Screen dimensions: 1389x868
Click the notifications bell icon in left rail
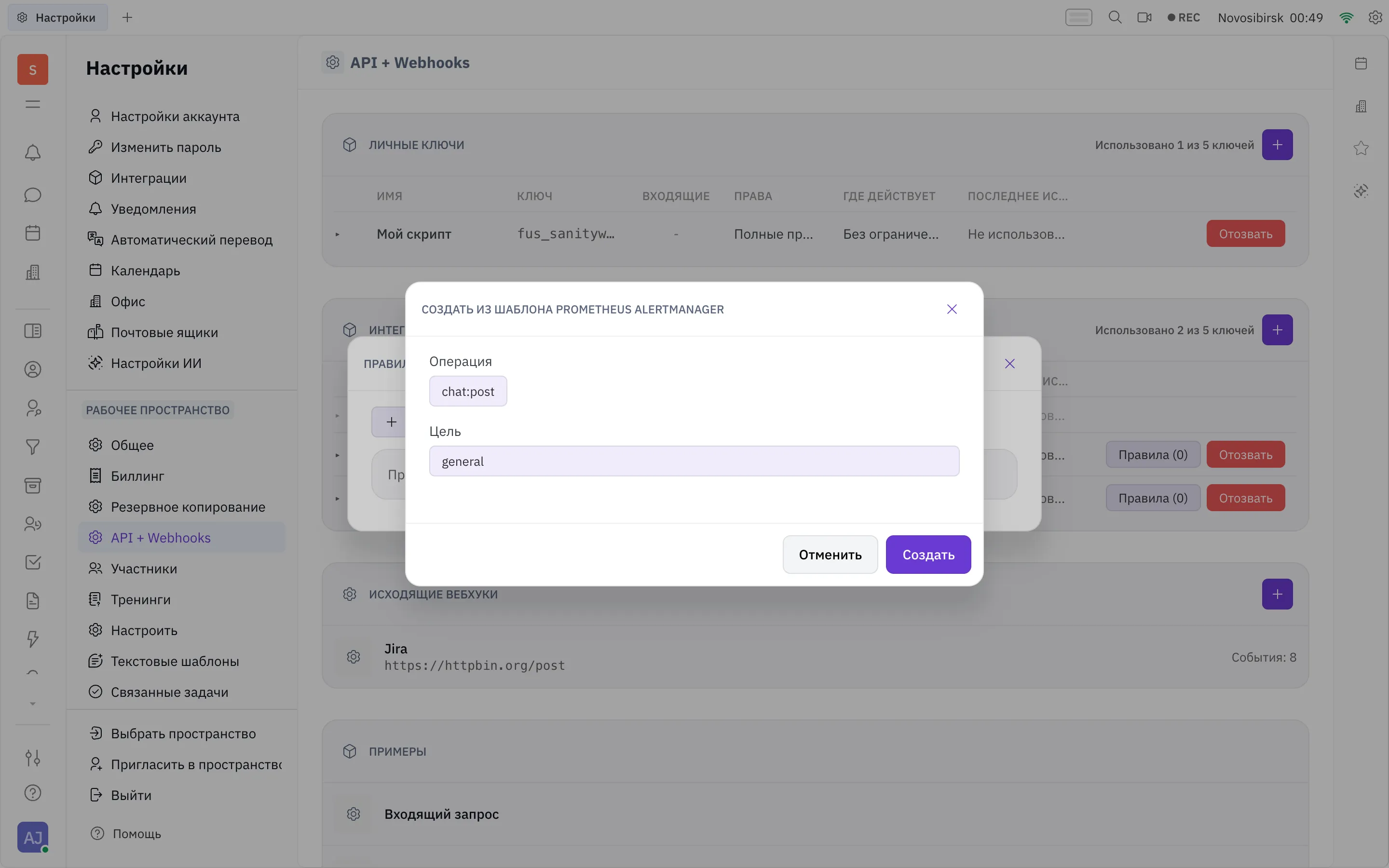pos(33,153)
